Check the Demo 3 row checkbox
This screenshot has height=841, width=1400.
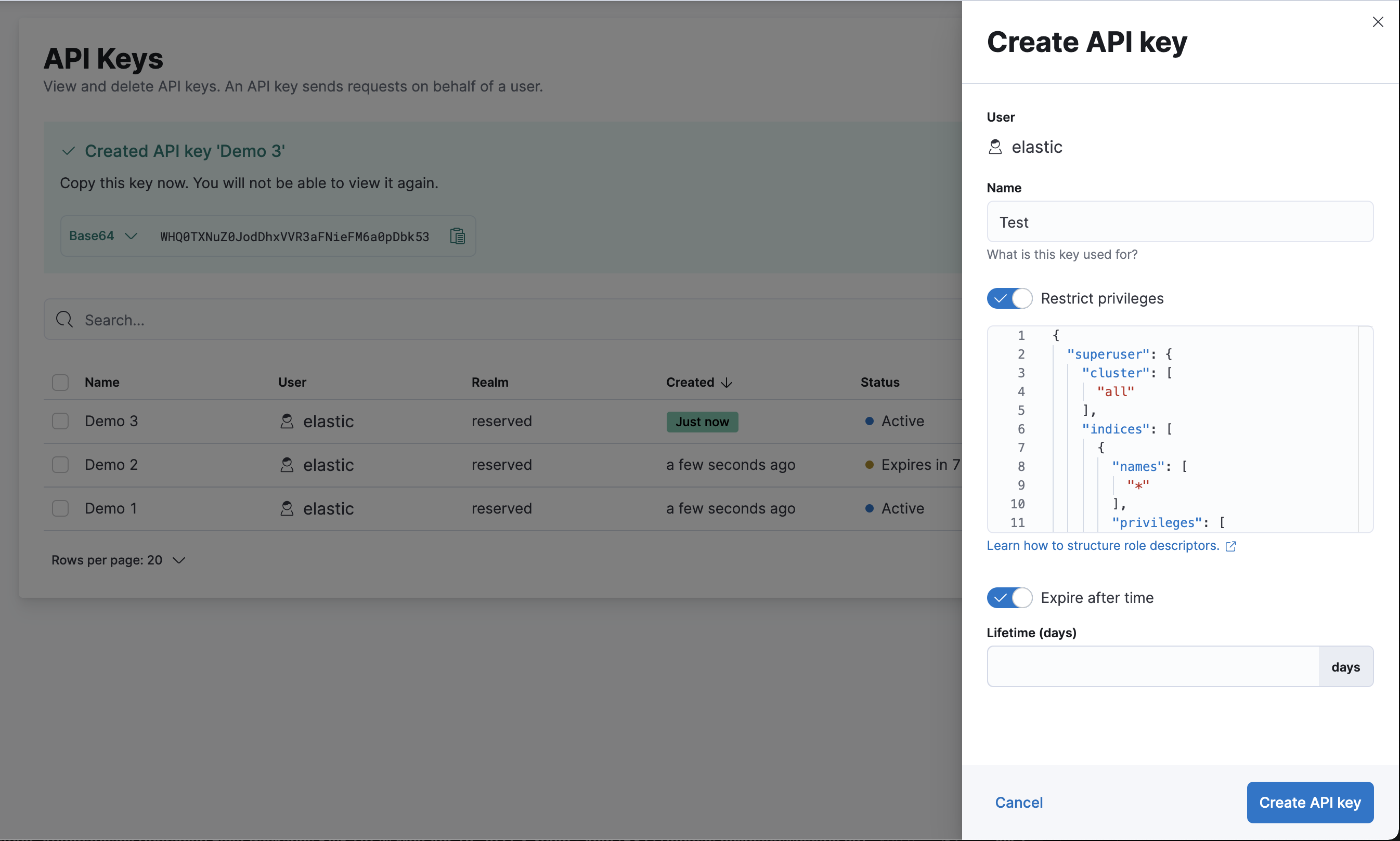pos(60,420)
